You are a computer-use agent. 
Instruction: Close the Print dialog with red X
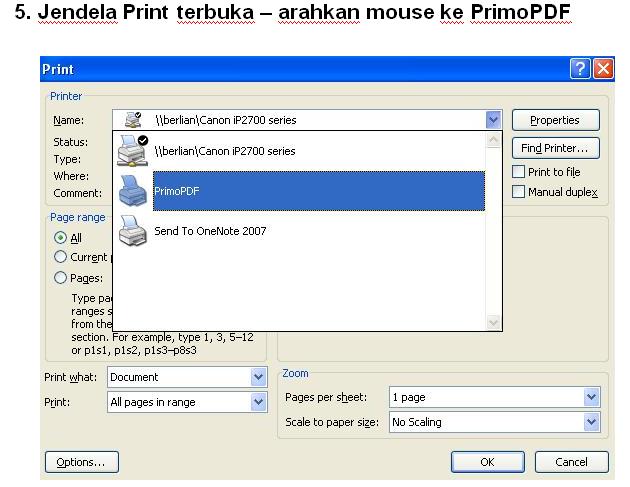click(603, 69)
